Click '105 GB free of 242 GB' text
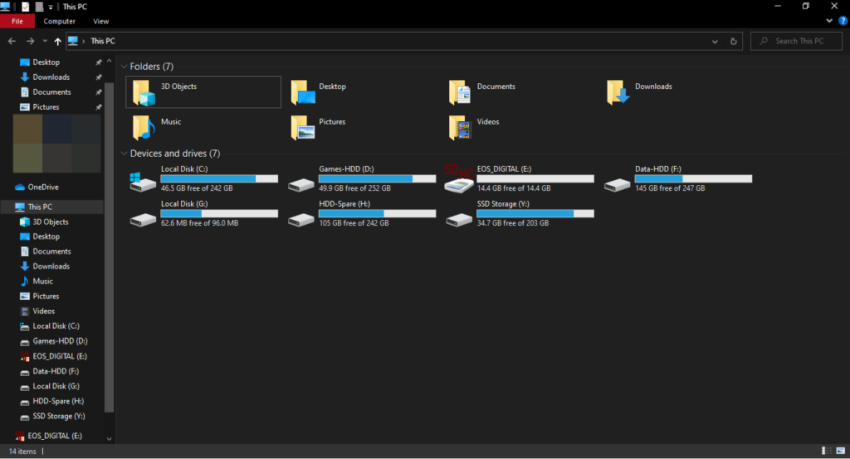 353,223
